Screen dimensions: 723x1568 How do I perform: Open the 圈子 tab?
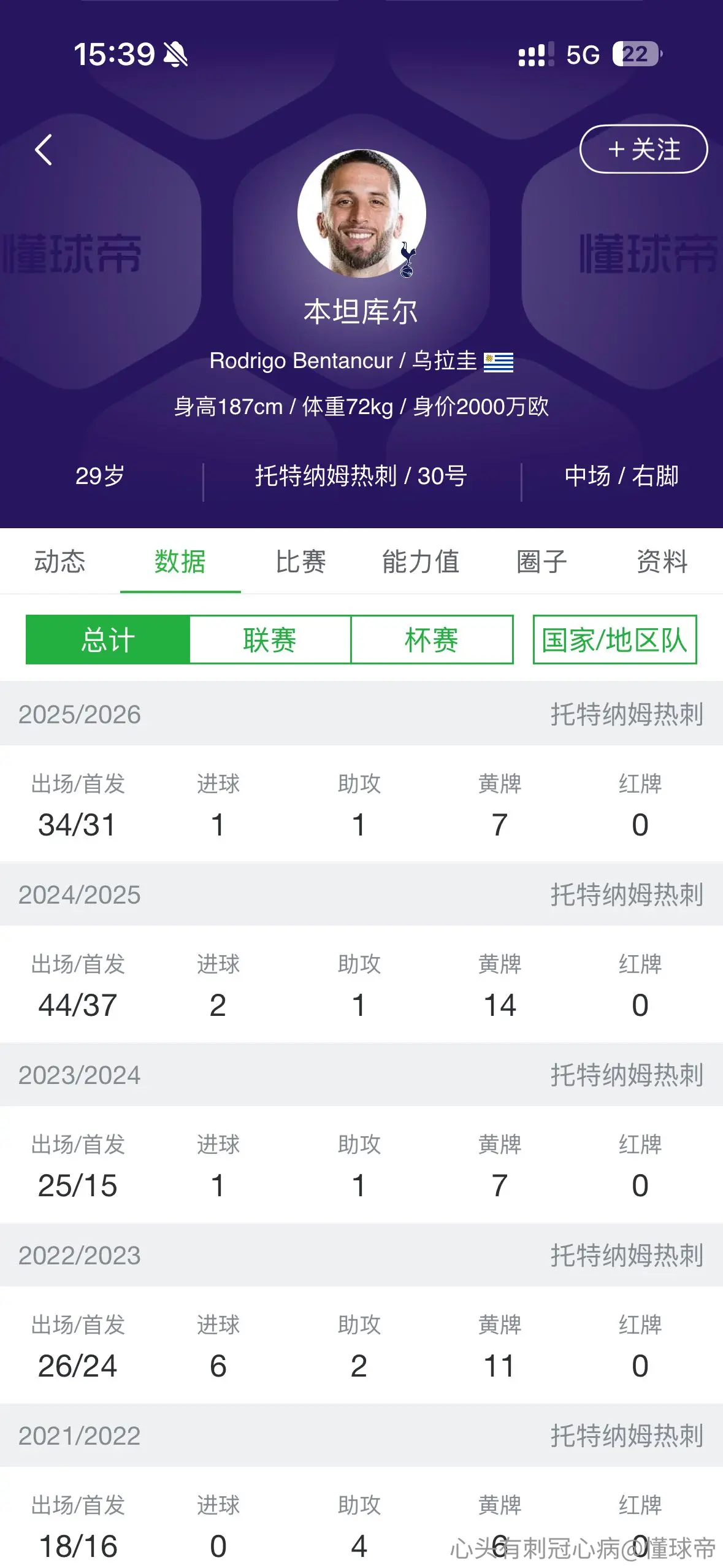coord(541,561)
